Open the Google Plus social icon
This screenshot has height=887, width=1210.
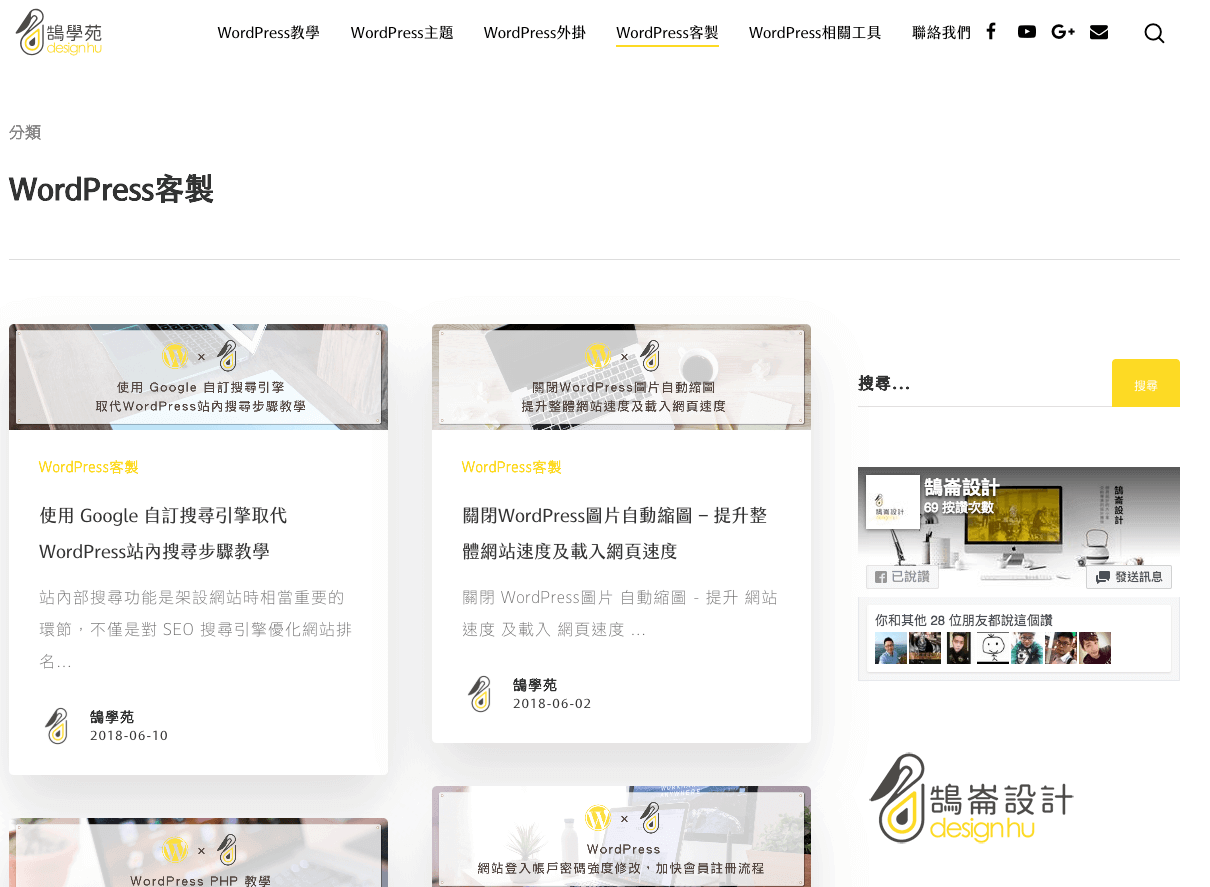click(x=1063, y=32)
